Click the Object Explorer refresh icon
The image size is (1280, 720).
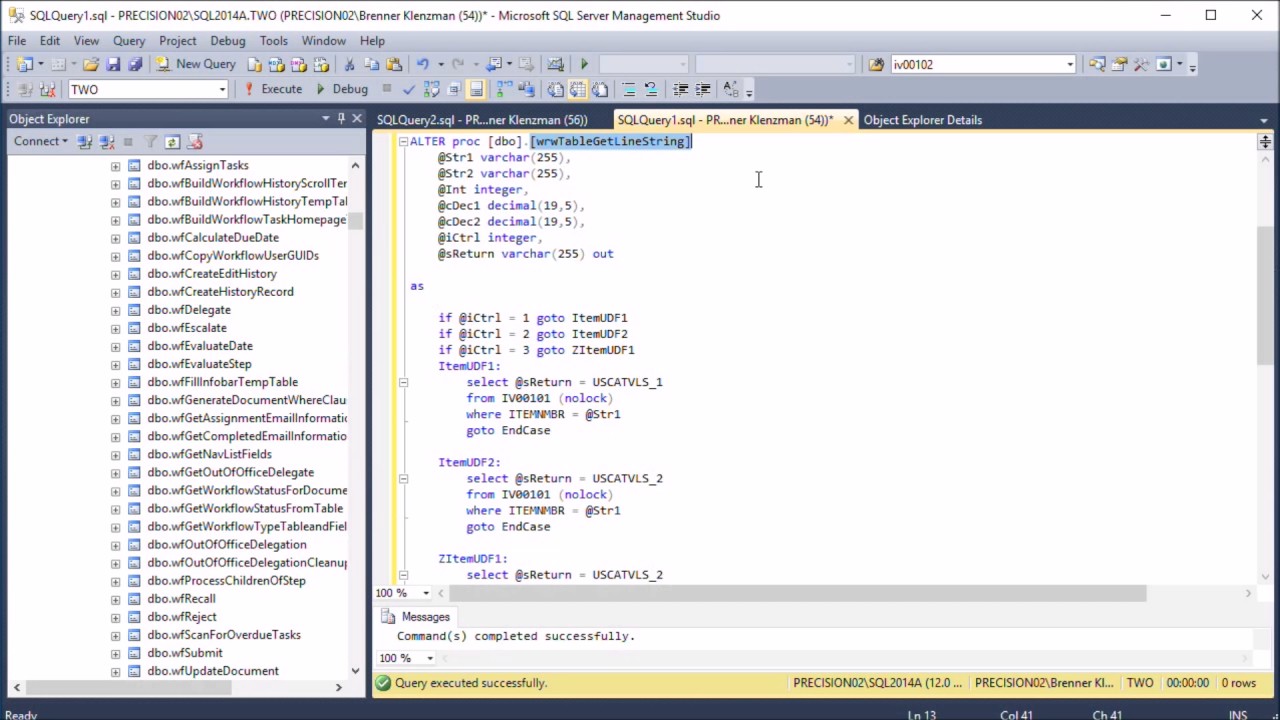coord(172,141)
